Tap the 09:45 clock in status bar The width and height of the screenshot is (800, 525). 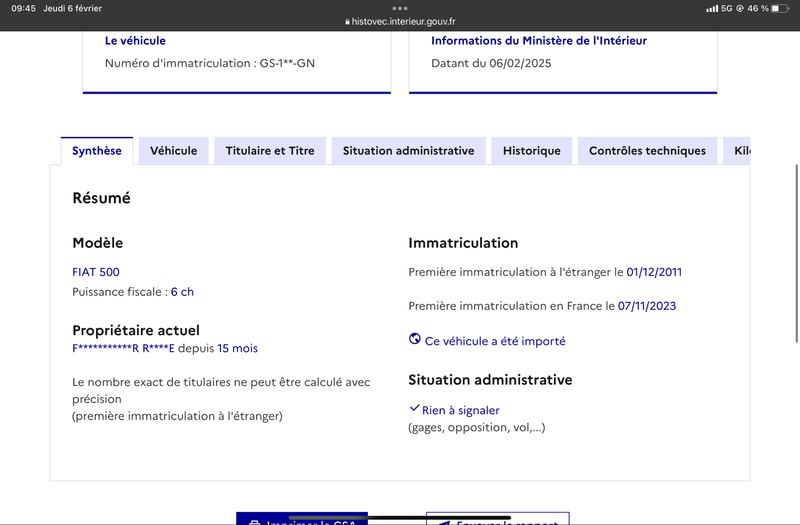23,9
